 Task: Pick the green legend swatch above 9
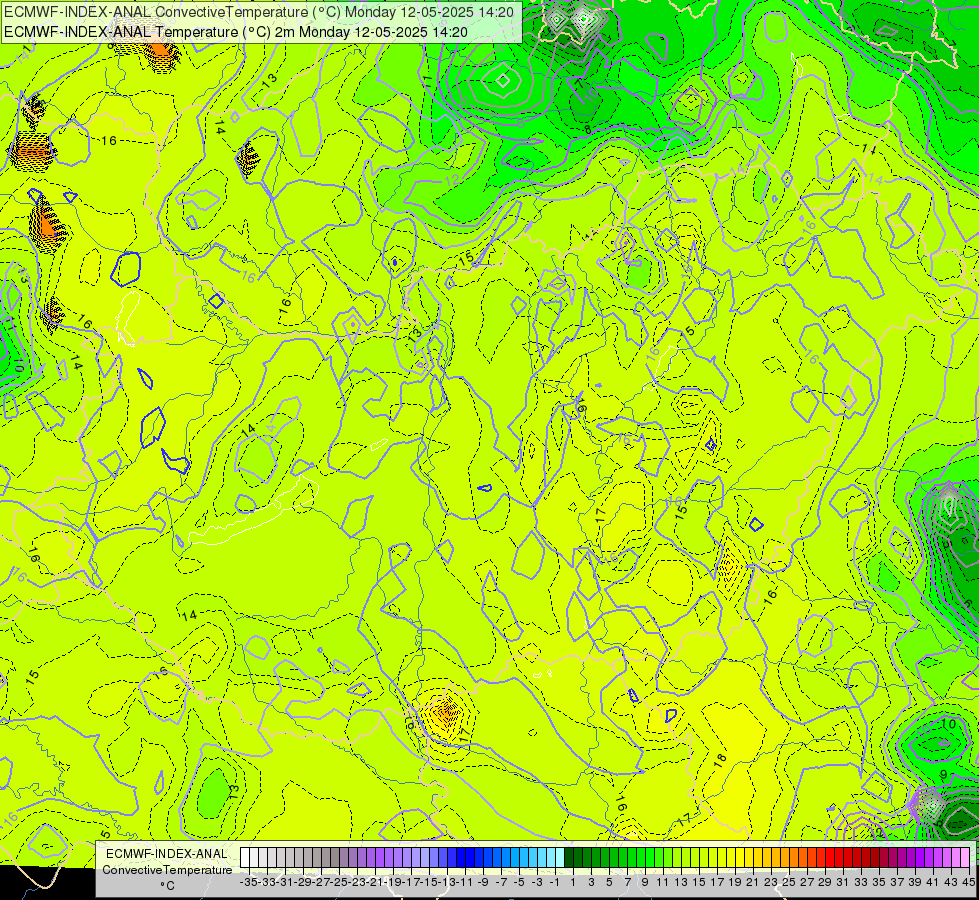641,857
